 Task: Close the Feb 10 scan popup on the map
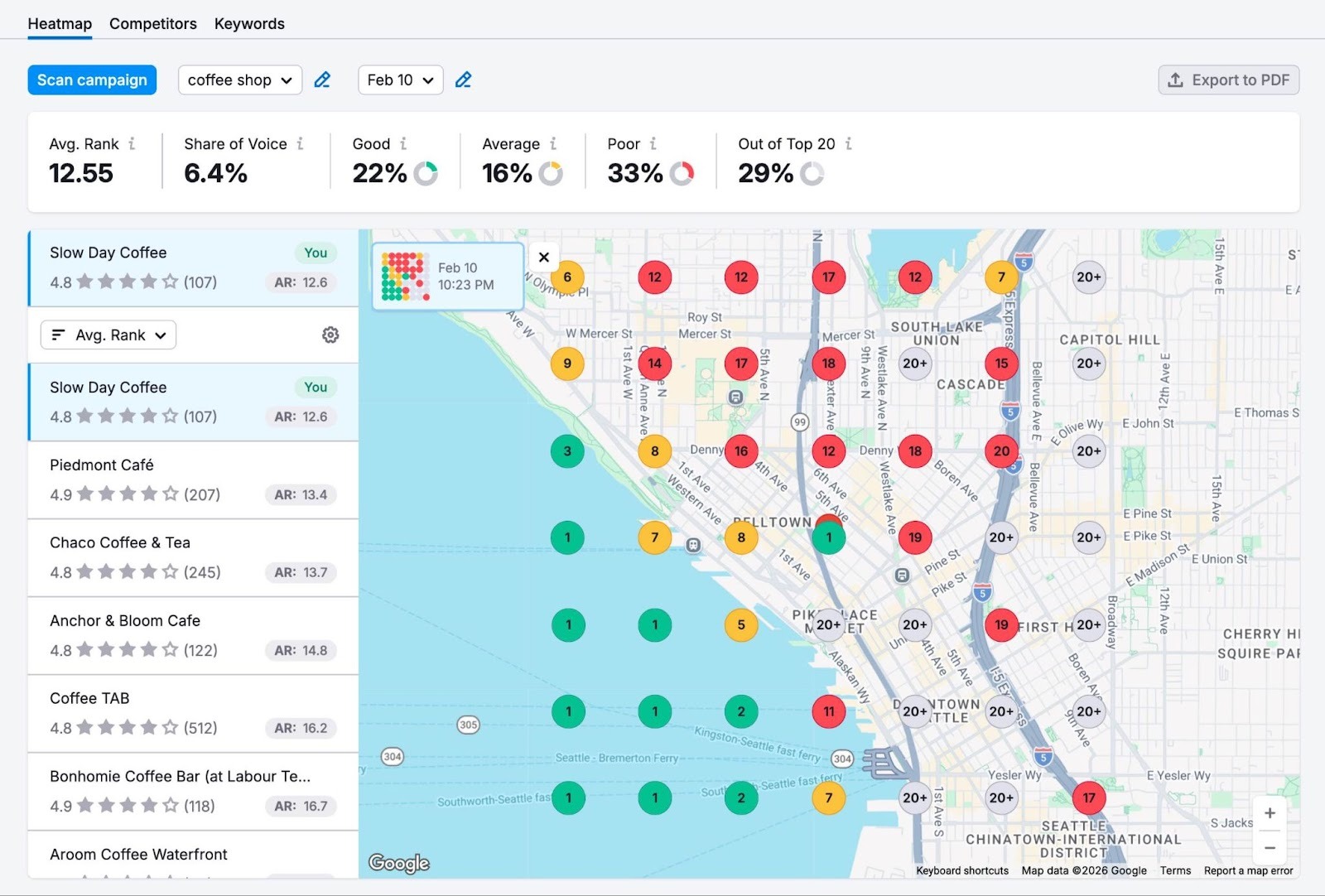coord(544,257)
